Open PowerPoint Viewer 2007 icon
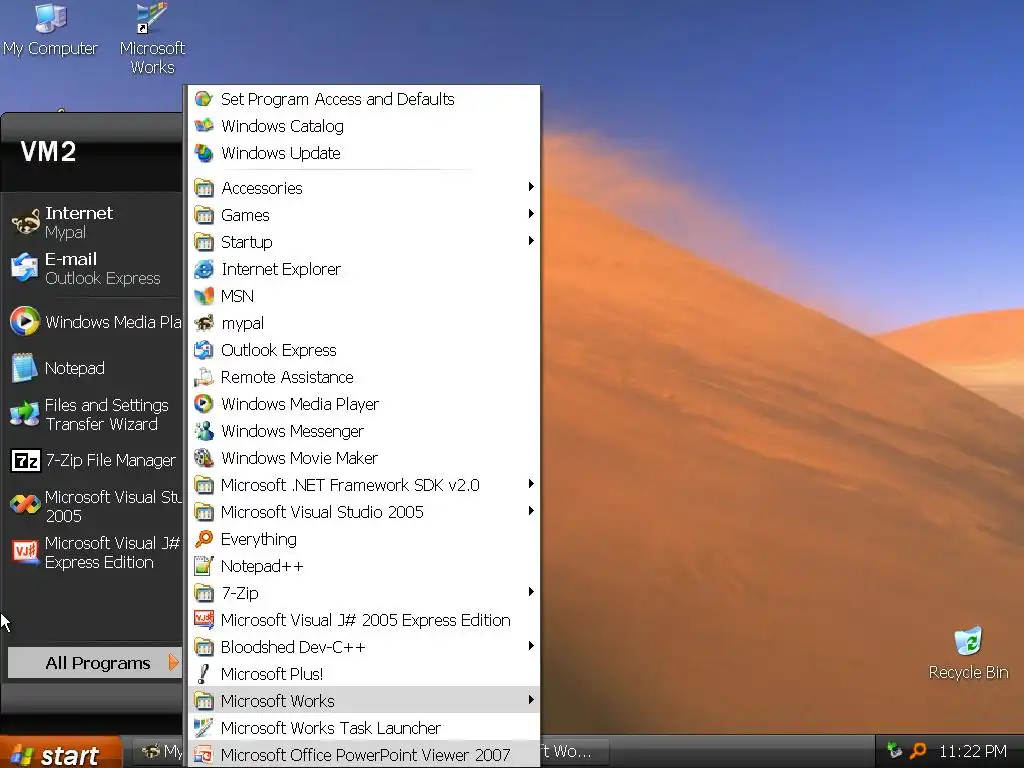Image resolution: width=1024 pixels, height=768 pixels. 204,755
